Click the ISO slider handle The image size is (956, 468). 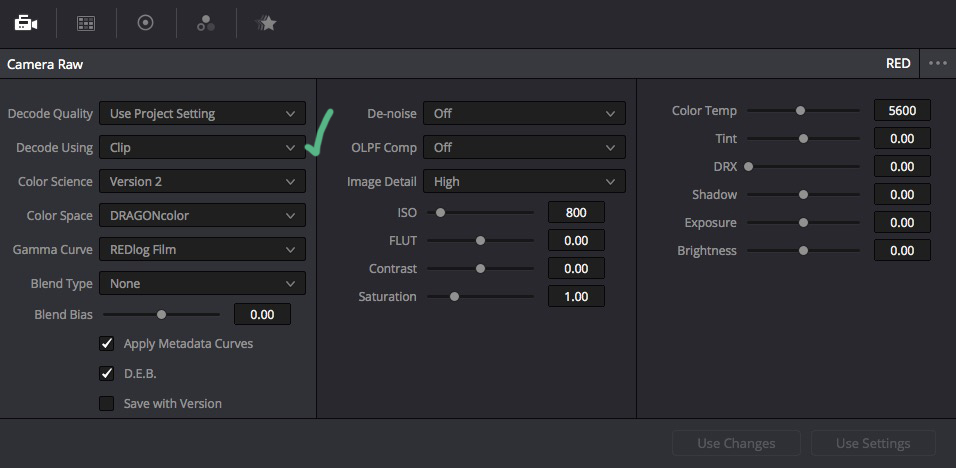(440, 213)
